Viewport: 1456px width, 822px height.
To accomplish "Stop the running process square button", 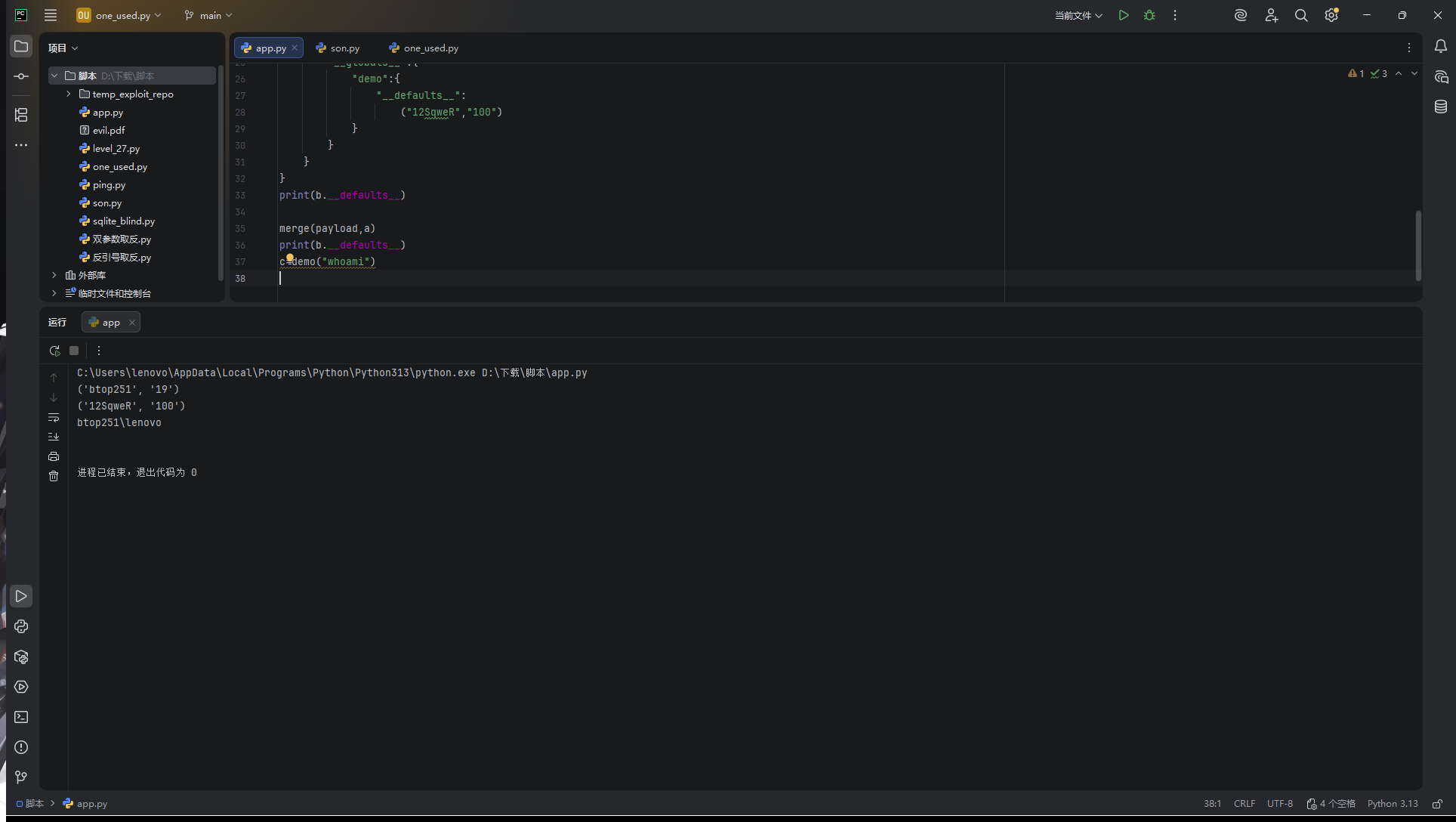I will [x=74, y=351].
